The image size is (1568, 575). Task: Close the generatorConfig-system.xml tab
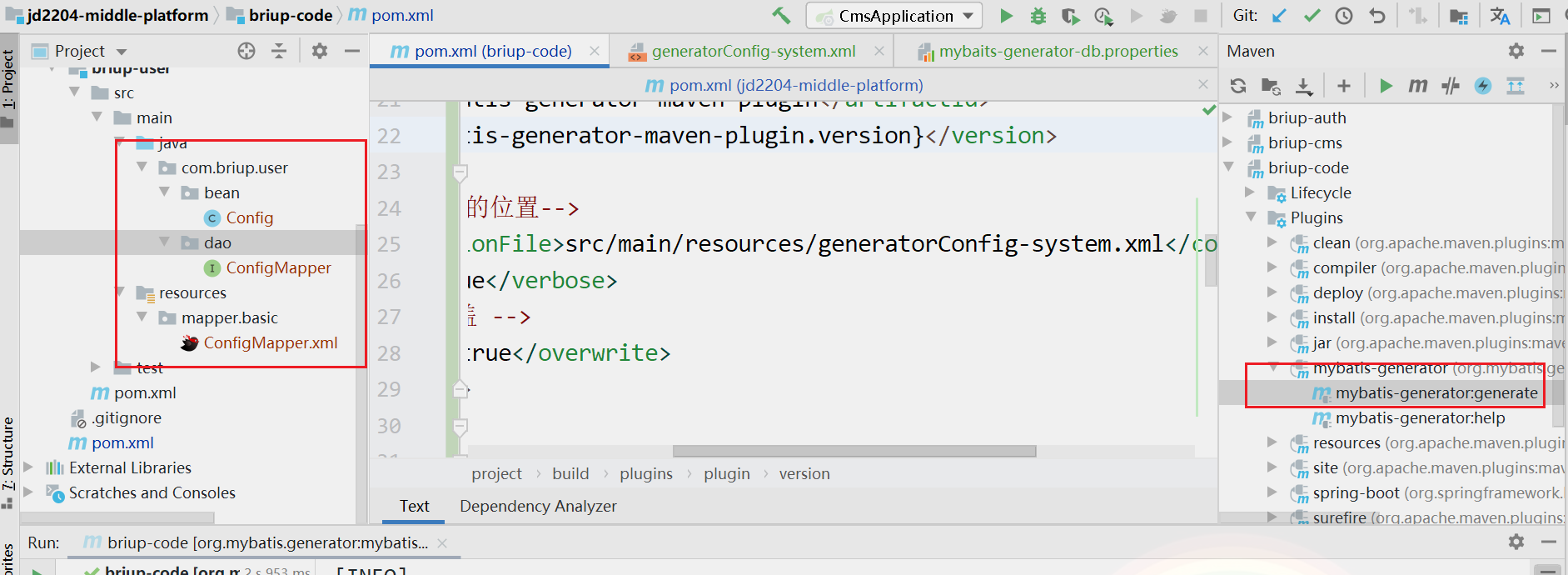tap(879, 51)
